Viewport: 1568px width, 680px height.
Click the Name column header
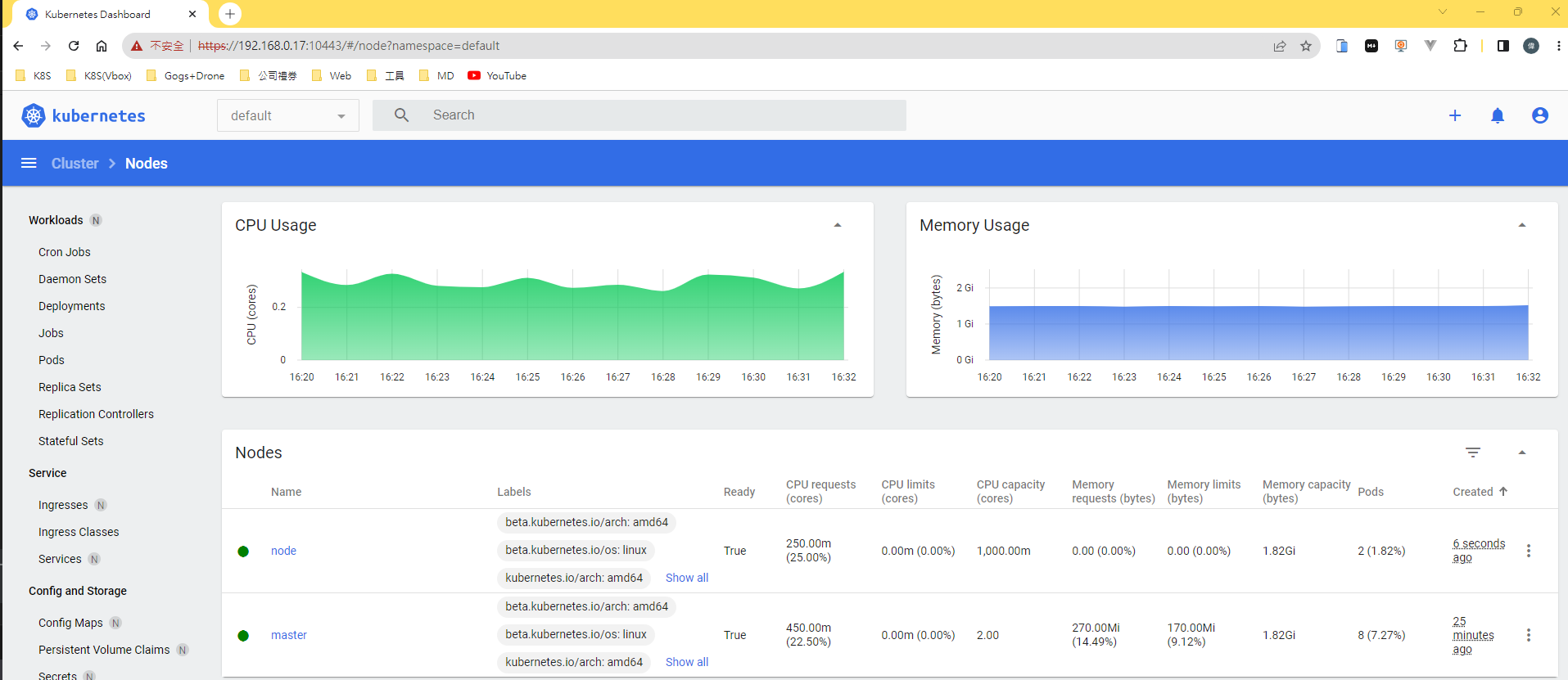pyautogui.click(x=286, y=492)
